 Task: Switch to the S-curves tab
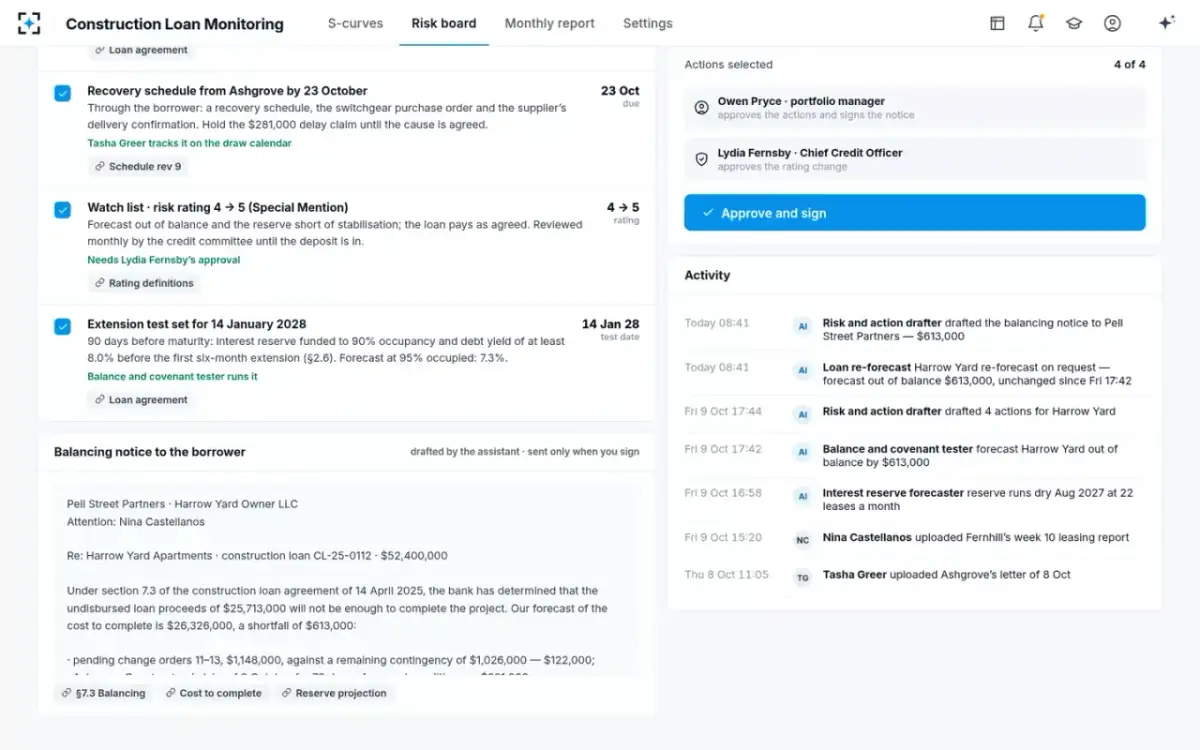(355, 23)
